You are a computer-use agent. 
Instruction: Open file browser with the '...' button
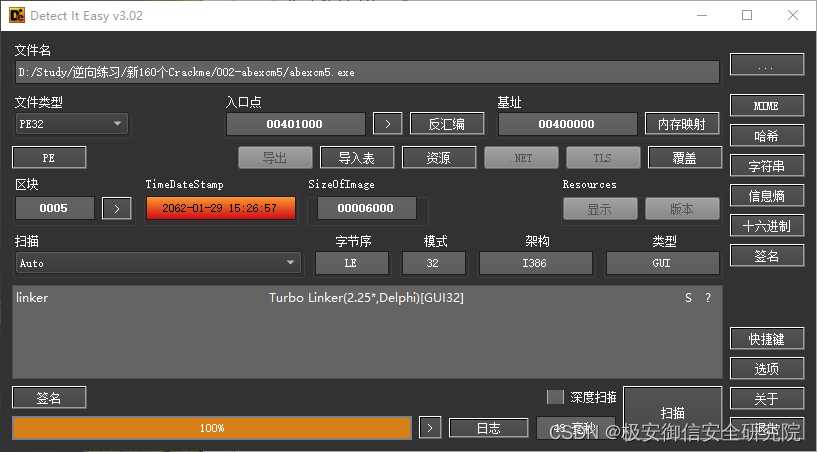click(766, 65)
